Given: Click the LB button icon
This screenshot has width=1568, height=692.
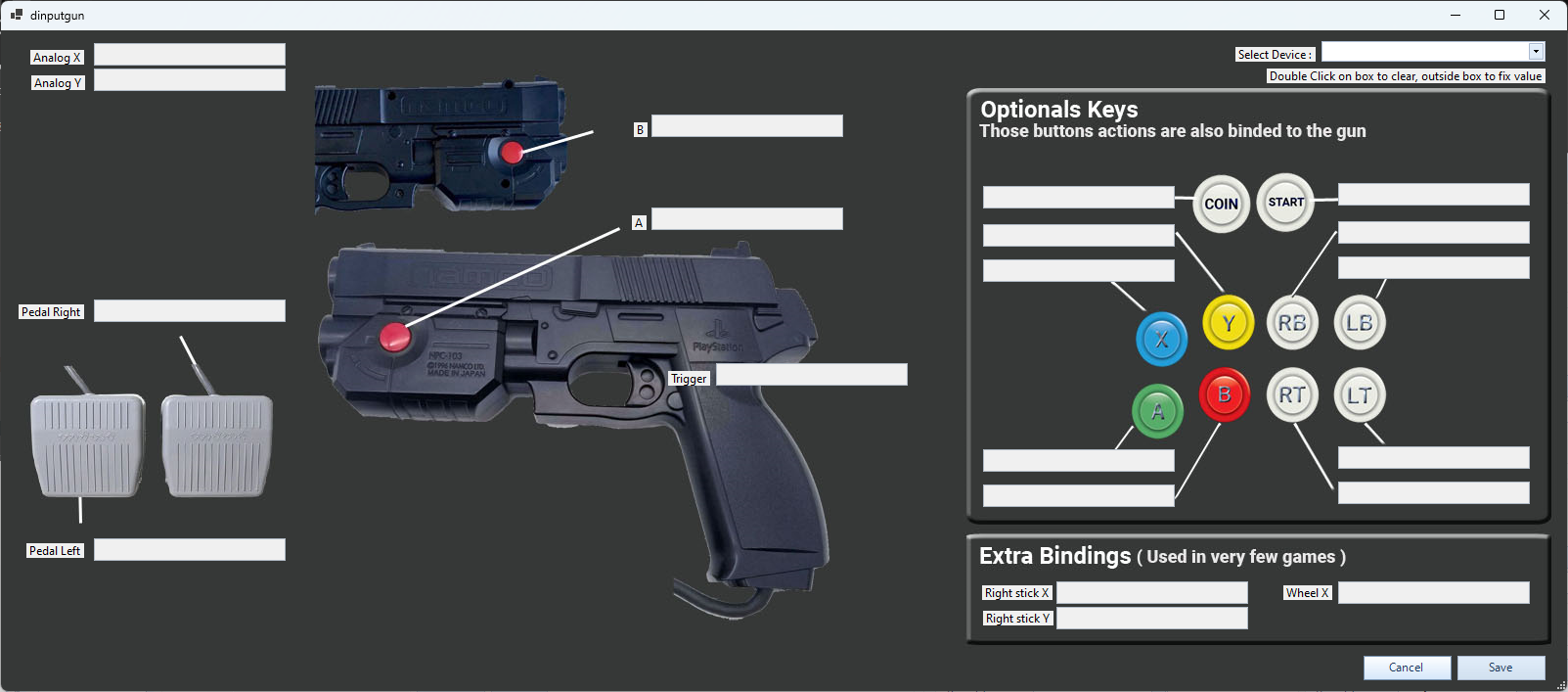Looking at the screenshot, I should click(1359, 323).
